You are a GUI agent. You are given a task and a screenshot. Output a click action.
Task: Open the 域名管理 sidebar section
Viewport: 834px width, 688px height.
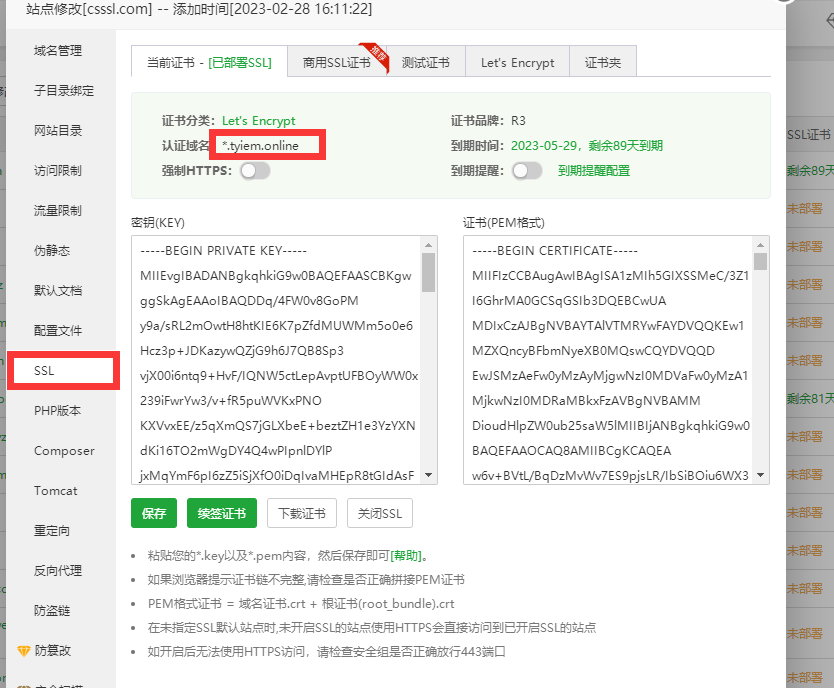pyautogui.click(x=58, y=51)
